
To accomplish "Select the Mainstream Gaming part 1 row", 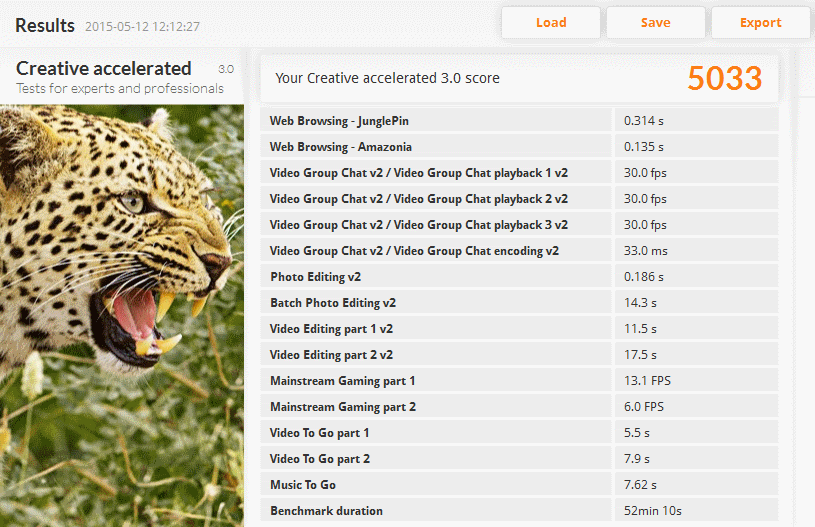I will (x=519, y=380).
